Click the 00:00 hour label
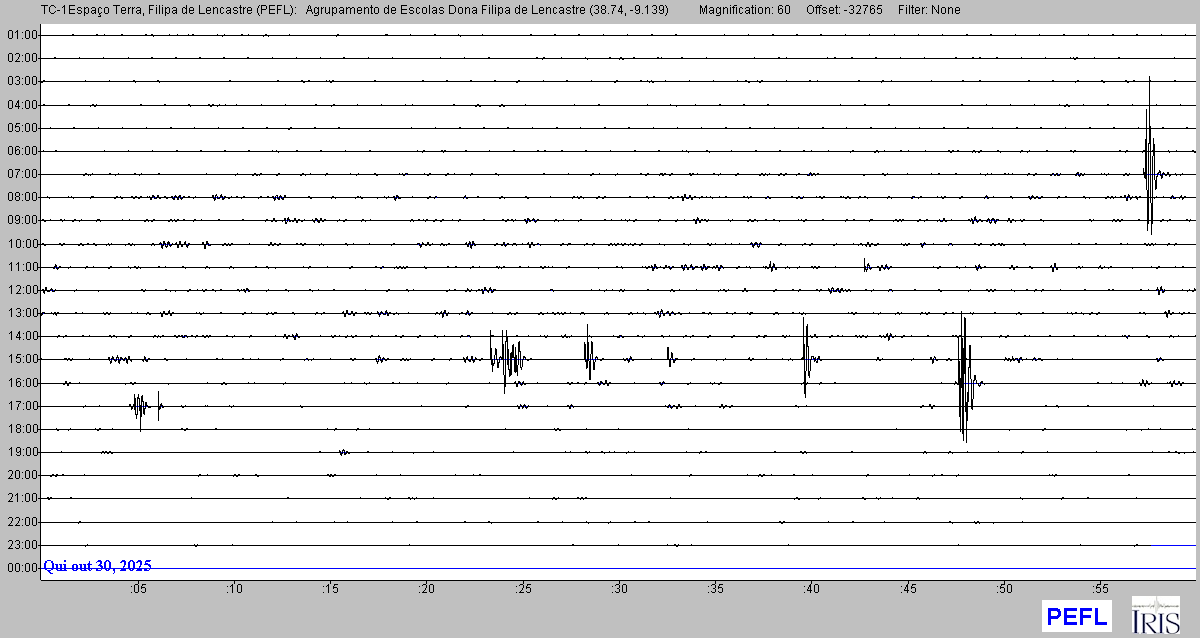Image resolution: width=1200 pixels, height=638 pixels. [22, 568]
